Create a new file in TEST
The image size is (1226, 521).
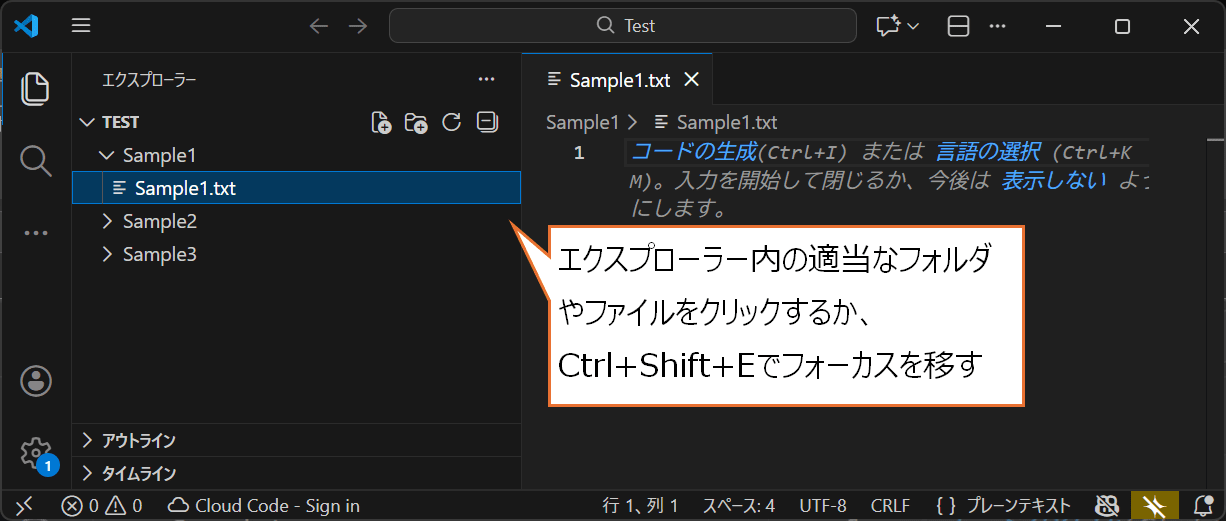pos(381,122)
